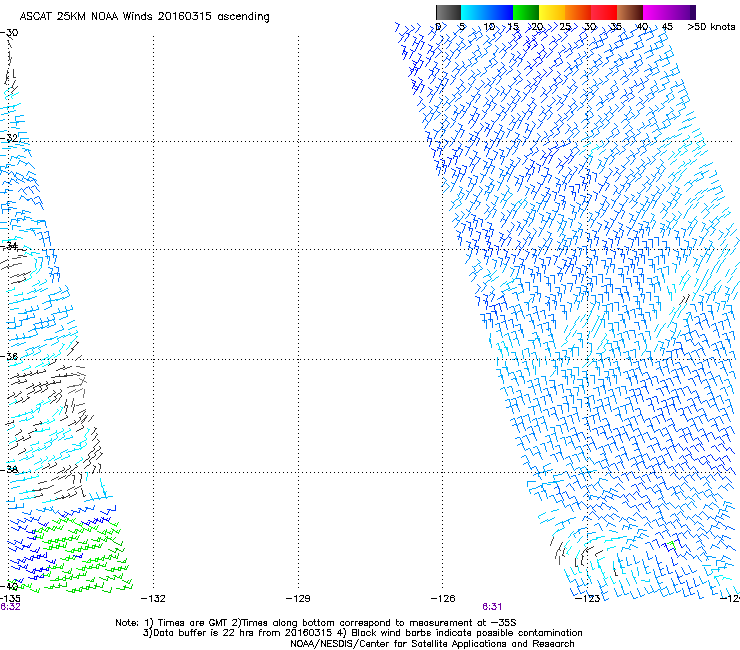Click the gray 0-5 knots legend segment

(448, 12)
